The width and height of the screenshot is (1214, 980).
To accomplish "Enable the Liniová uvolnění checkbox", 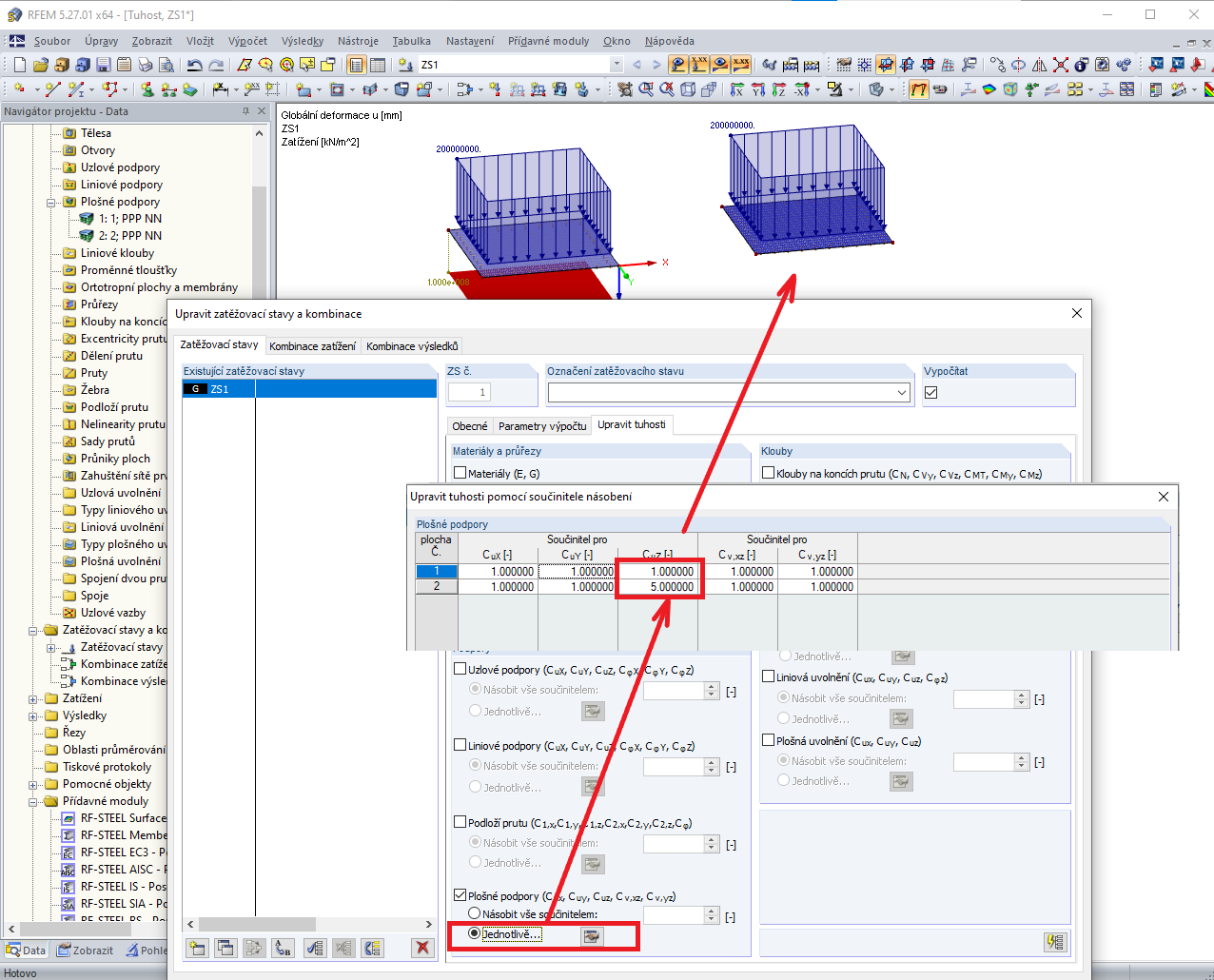I will pyautogui.click(x=769, y=676).
